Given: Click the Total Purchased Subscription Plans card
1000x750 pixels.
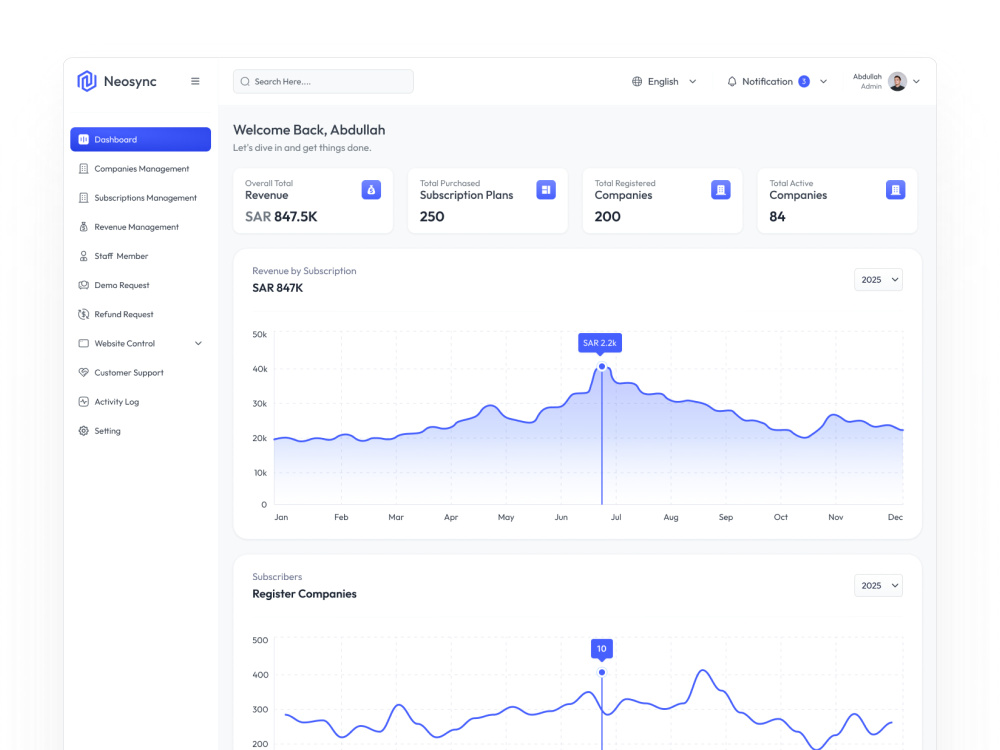Looking at the screenshot, I should tap(488, 201).
